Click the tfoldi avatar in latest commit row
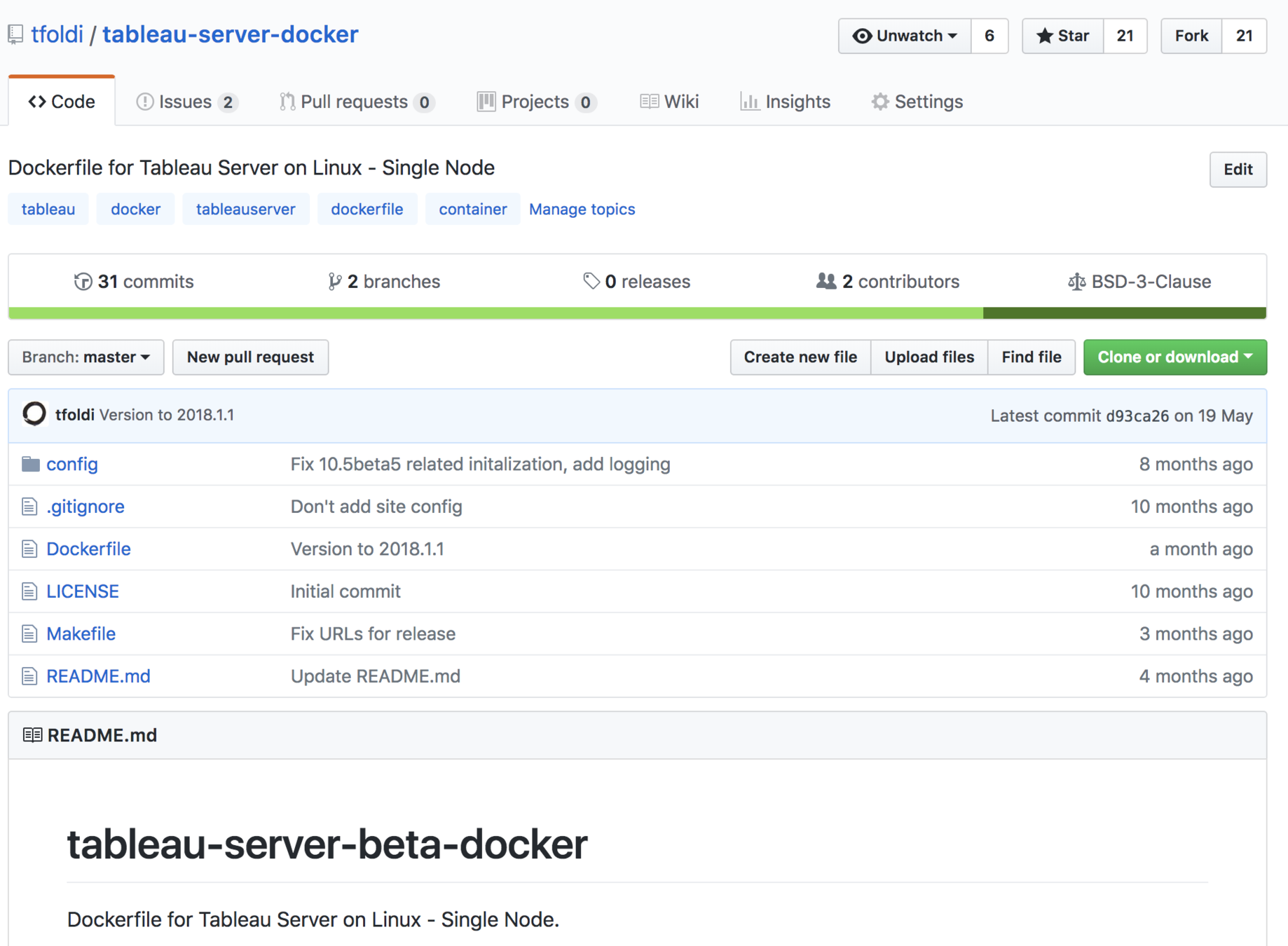This screenshot has height=946, width=1288. pos(34,414)
